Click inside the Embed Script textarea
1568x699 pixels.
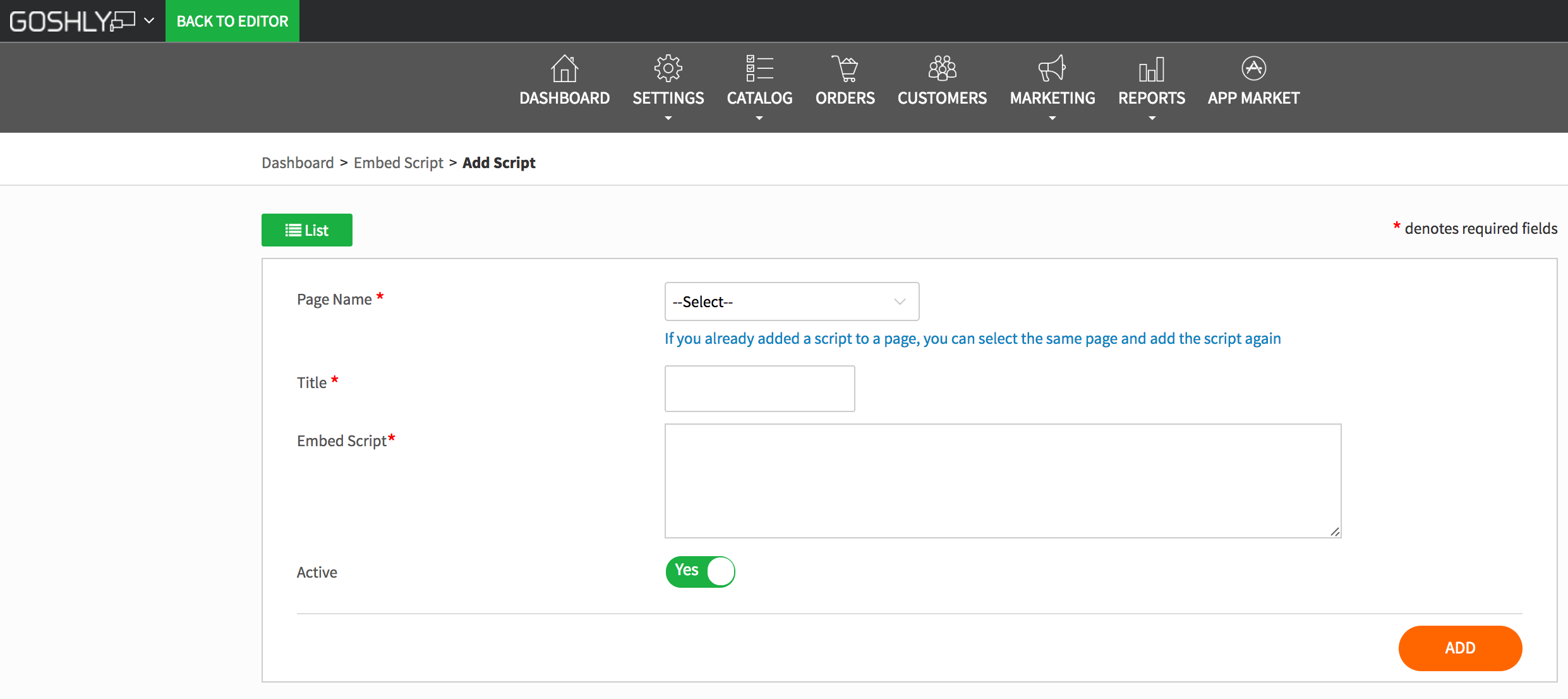click(1002, 480)
